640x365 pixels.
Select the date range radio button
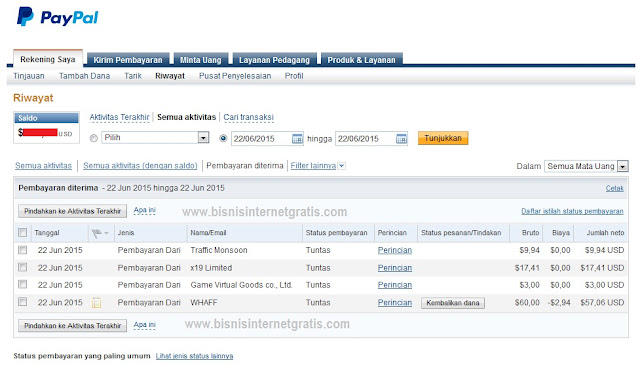point(223,138)
